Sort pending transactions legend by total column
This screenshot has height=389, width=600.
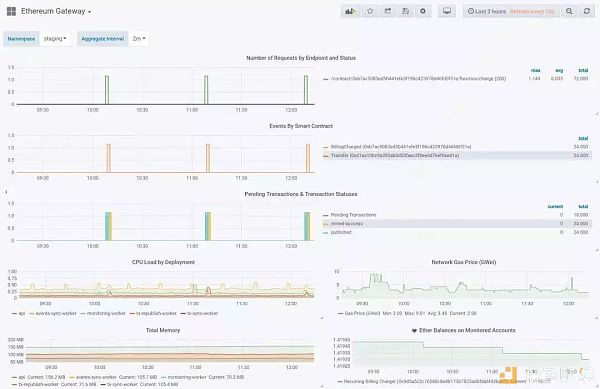(x=583, y=207)
